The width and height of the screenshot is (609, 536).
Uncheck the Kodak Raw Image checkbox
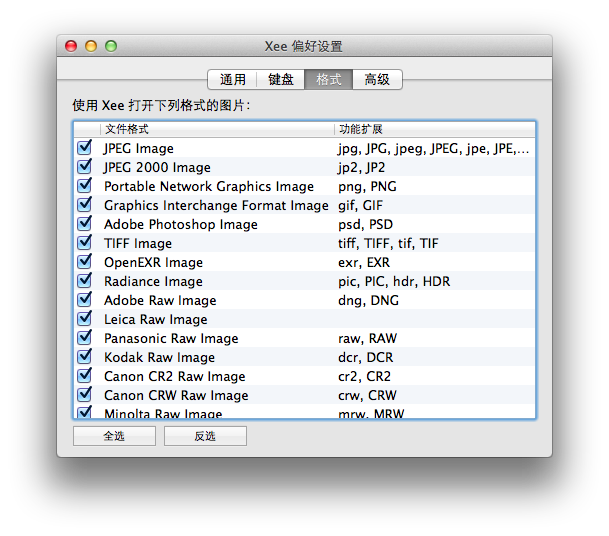coord(84,357)
